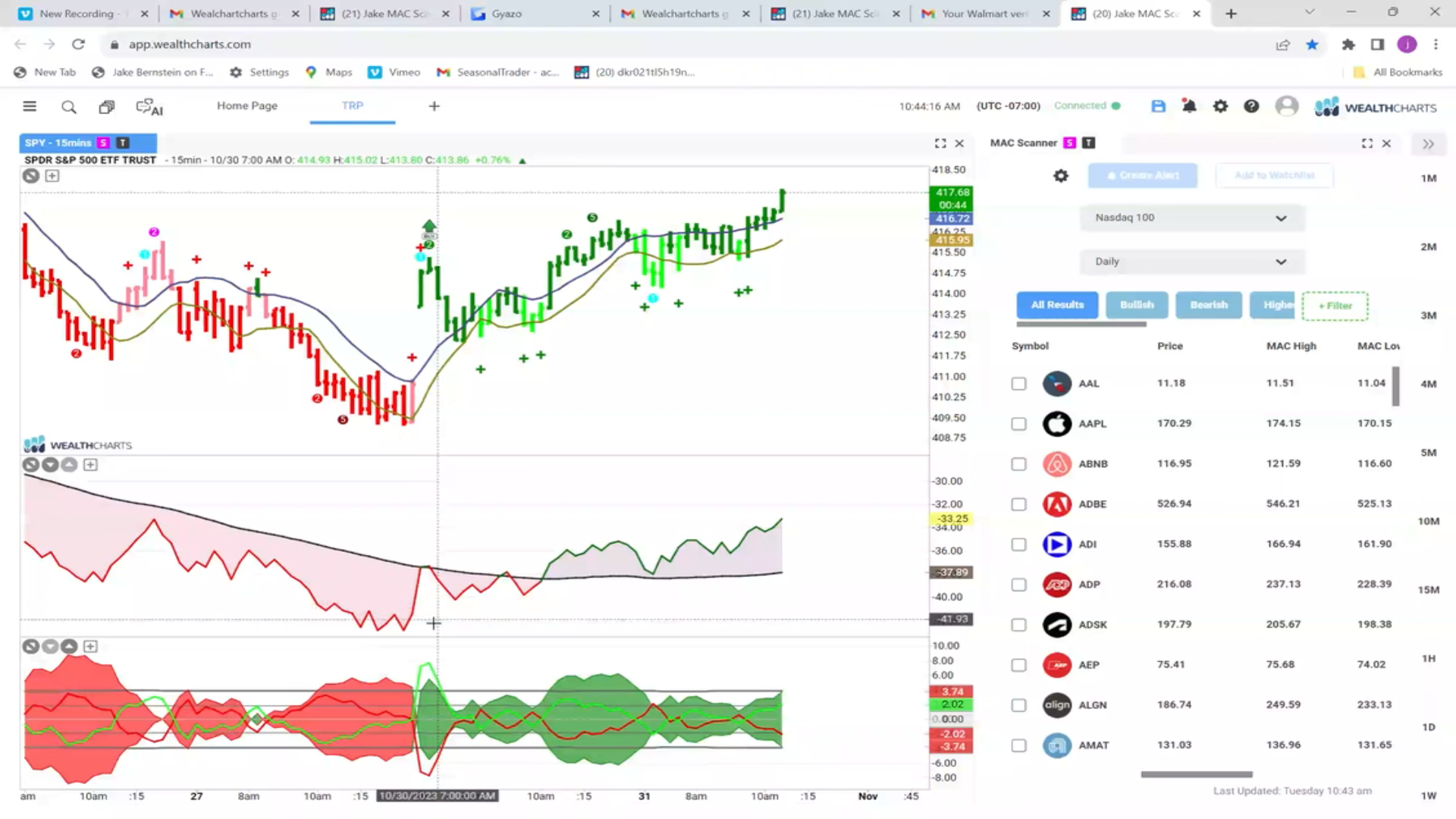Tick the ADBE row checkbox

pos(1018,504)
